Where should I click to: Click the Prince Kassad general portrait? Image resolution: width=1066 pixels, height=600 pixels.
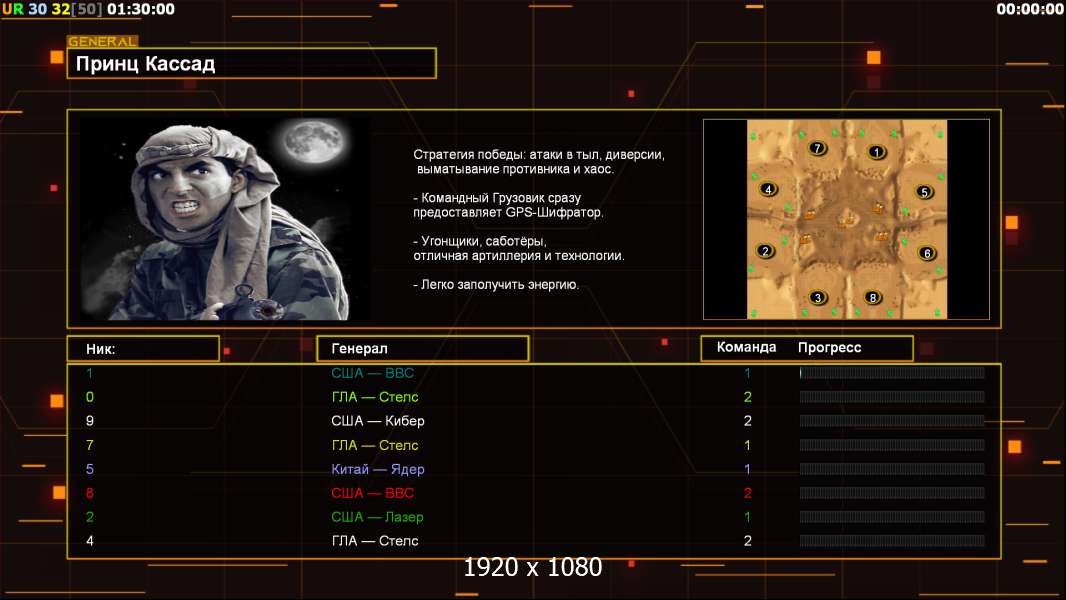226,218
